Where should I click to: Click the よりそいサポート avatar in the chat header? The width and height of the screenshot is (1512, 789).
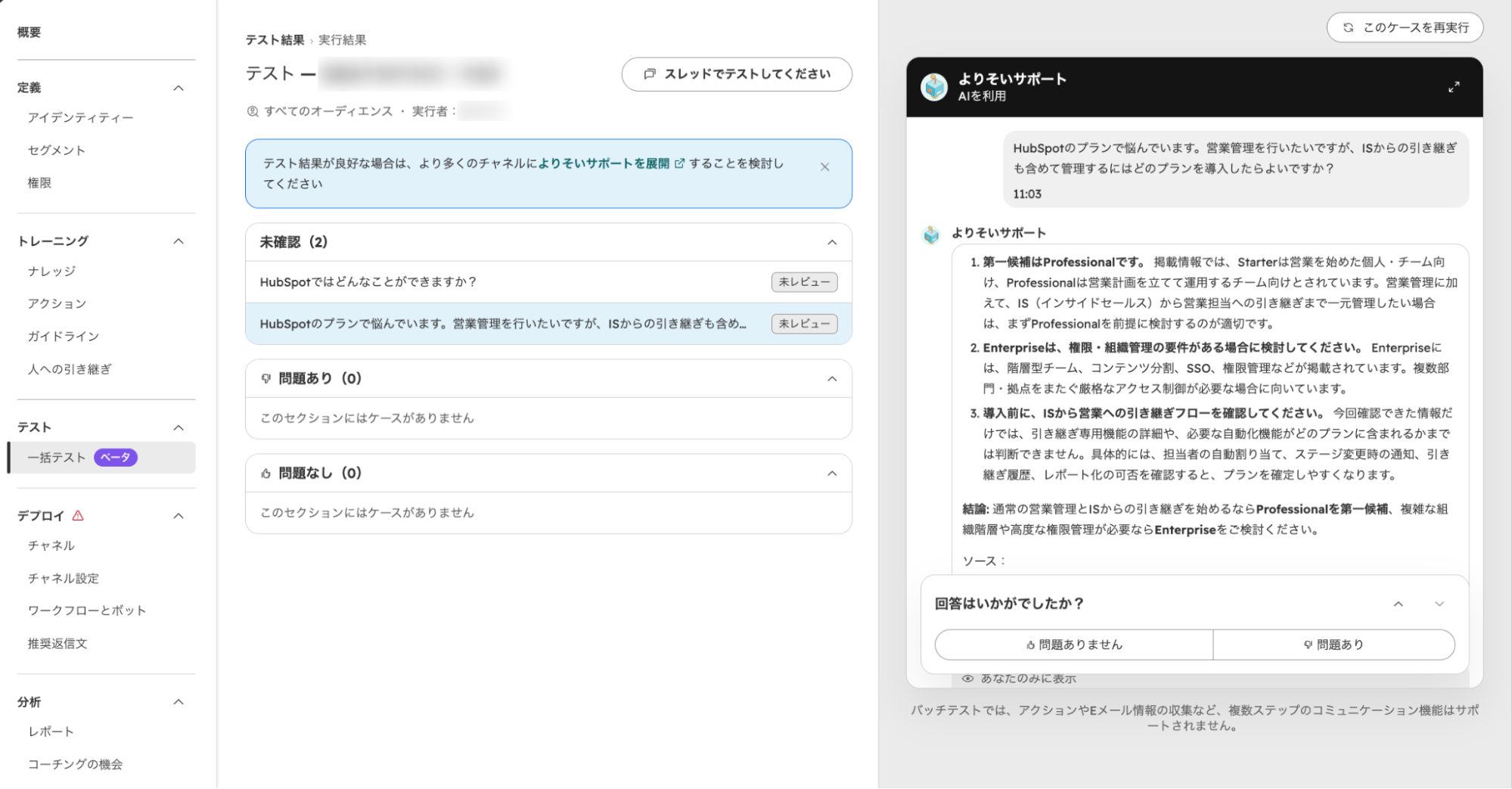(x=934, y=87)
